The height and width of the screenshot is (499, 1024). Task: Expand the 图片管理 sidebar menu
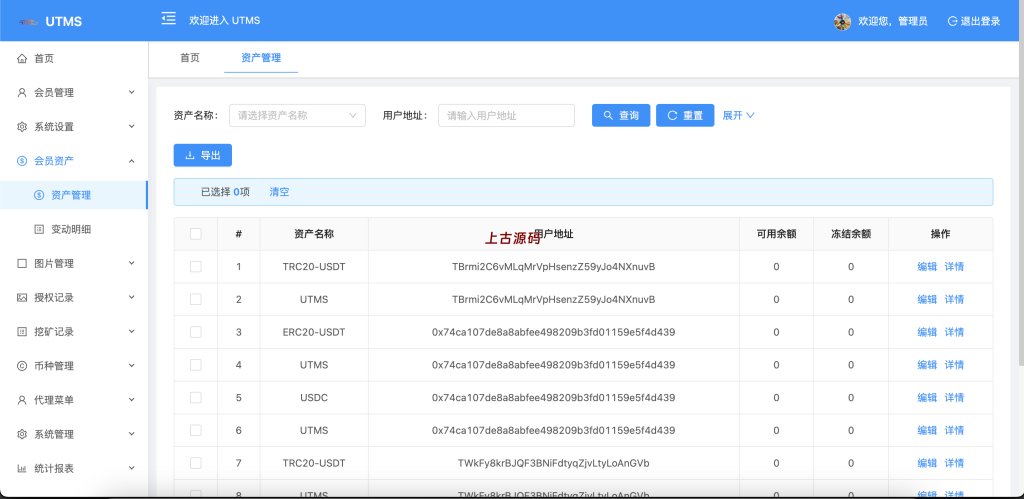tap(131, 263)
